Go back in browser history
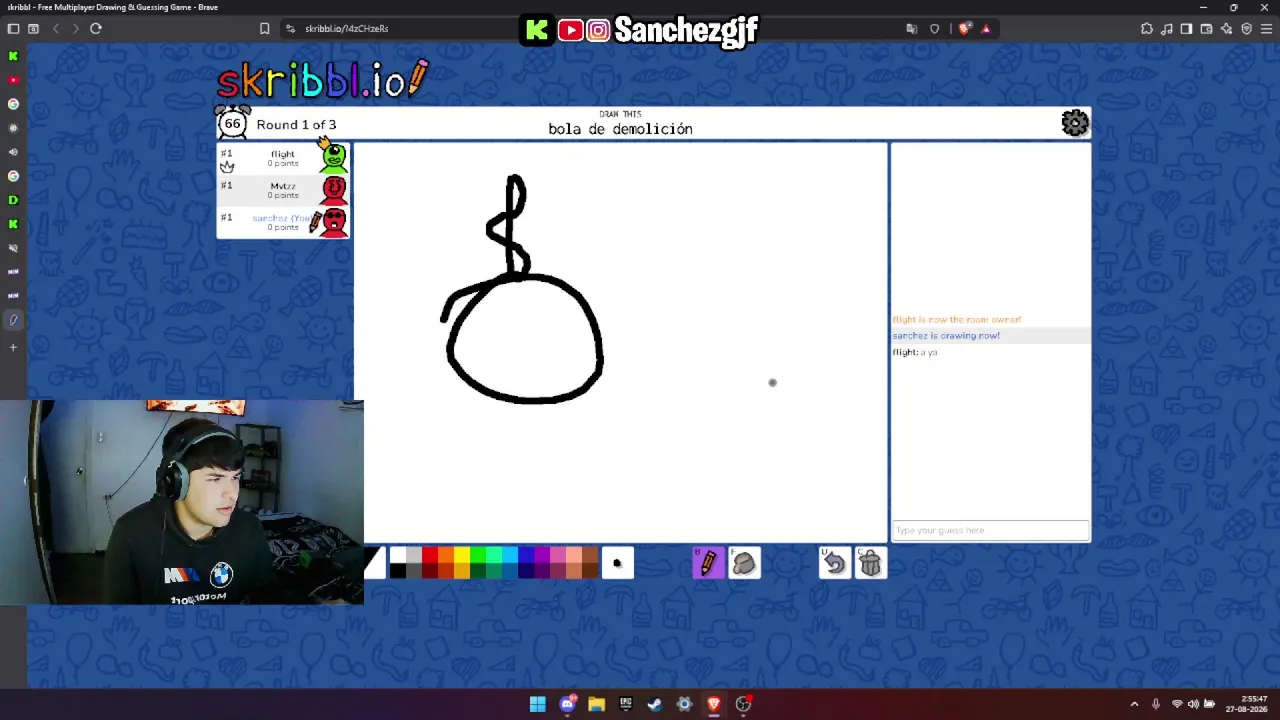Screen dimensions: 1280x720 [x=56, y=28]
